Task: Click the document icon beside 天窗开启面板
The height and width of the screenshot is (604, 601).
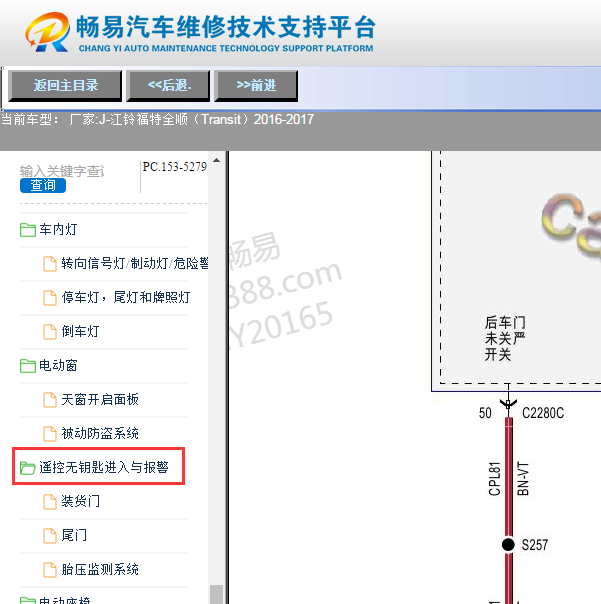Action: [x=50, y=399]
